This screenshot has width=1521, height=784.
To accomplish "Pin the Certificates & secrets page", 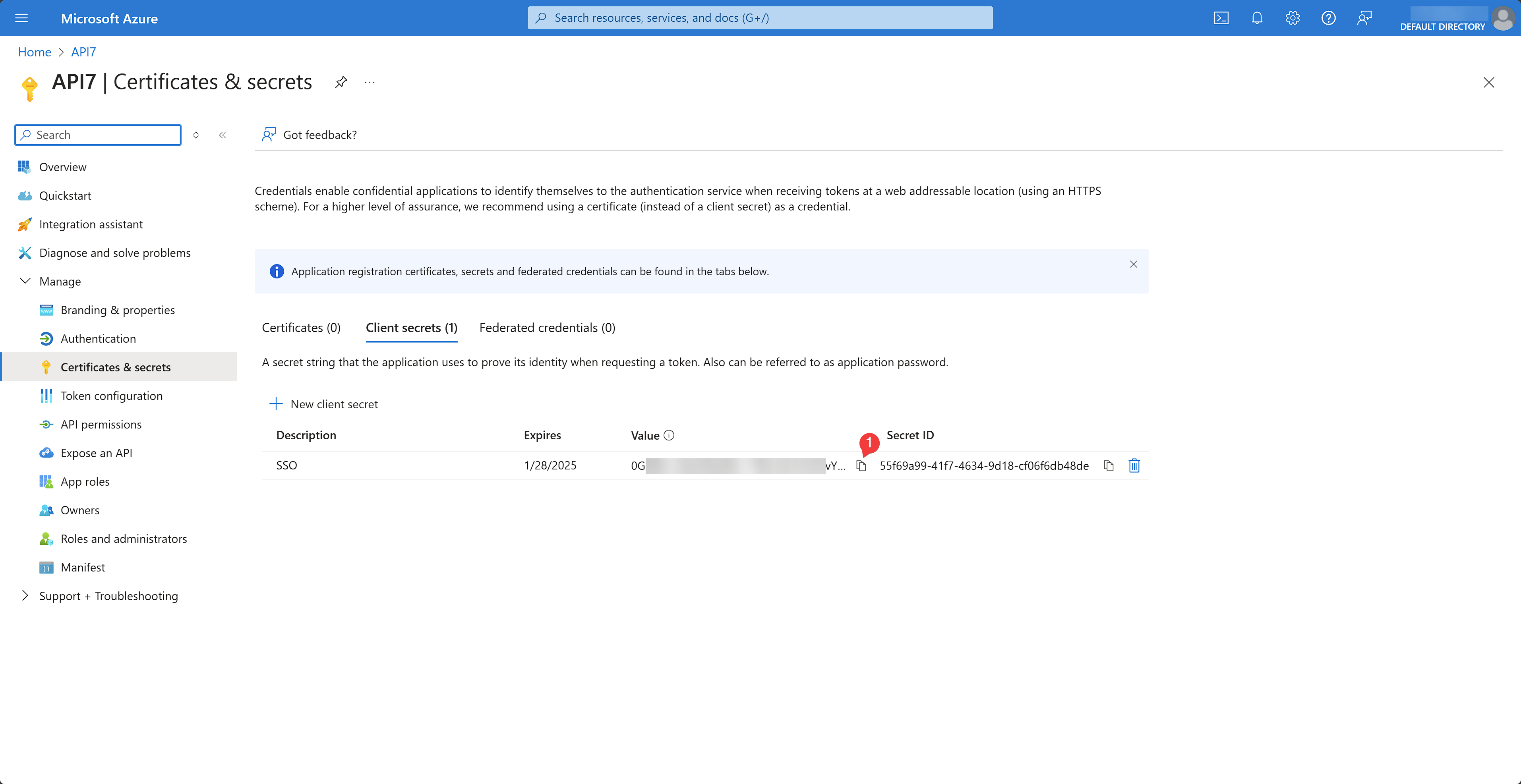I will [x=341, y=82].
